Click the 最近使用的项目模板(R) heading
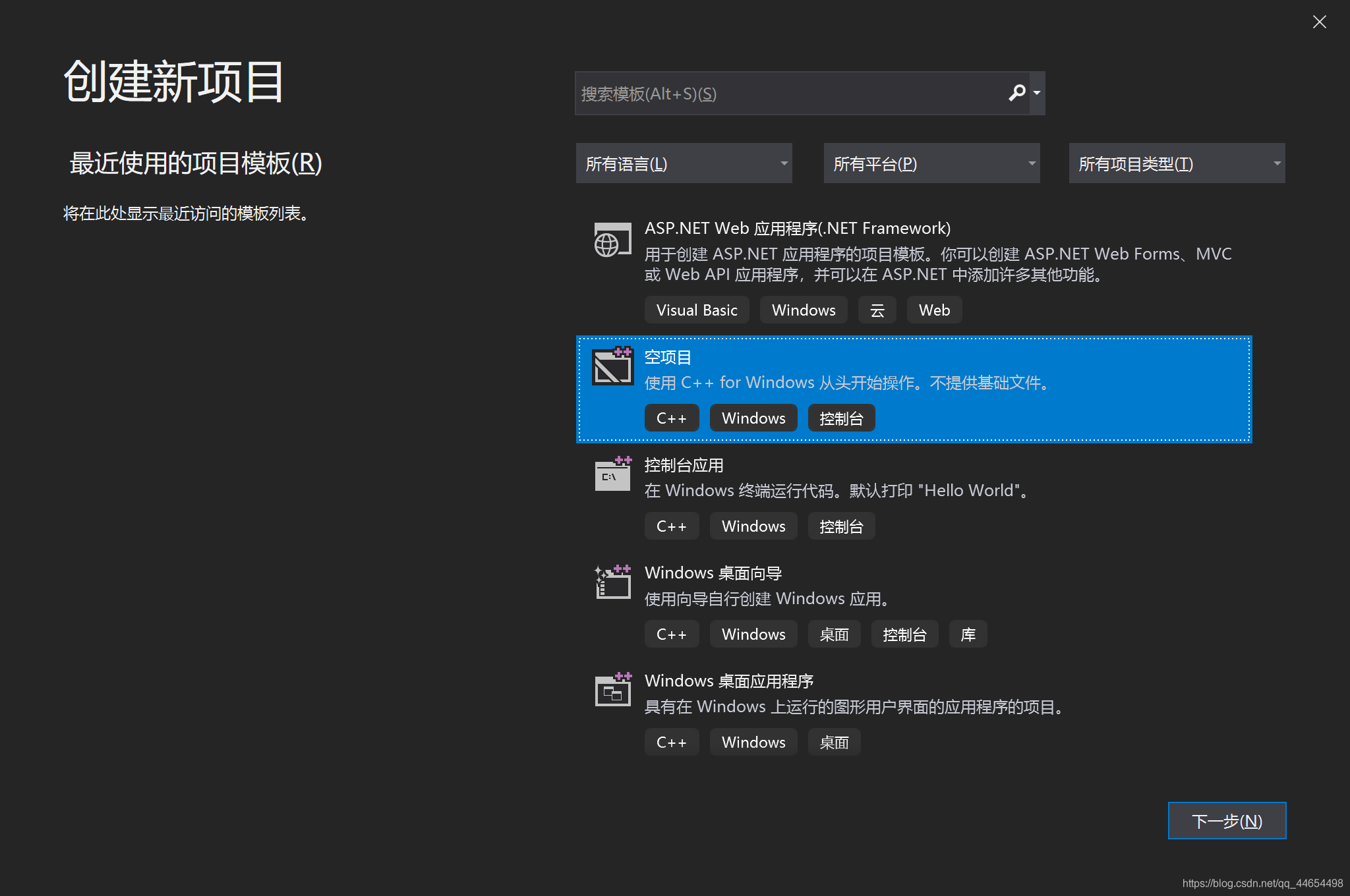Image resolution: width=1350 pixels, height=896 pixels. [196, 163]
